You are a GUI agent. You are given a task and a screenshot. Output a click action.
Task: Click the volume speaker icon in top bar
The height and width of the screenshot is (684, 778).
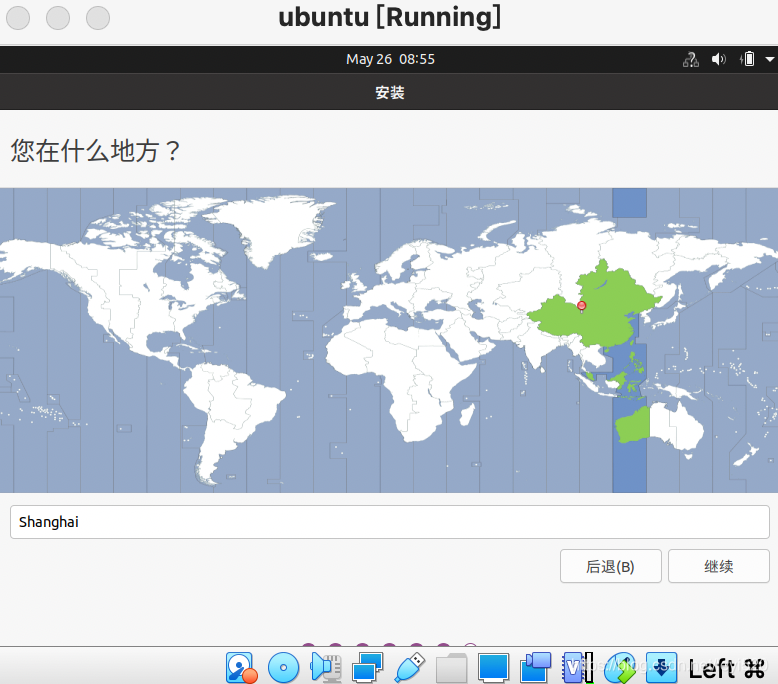click(x=718, y=60)
